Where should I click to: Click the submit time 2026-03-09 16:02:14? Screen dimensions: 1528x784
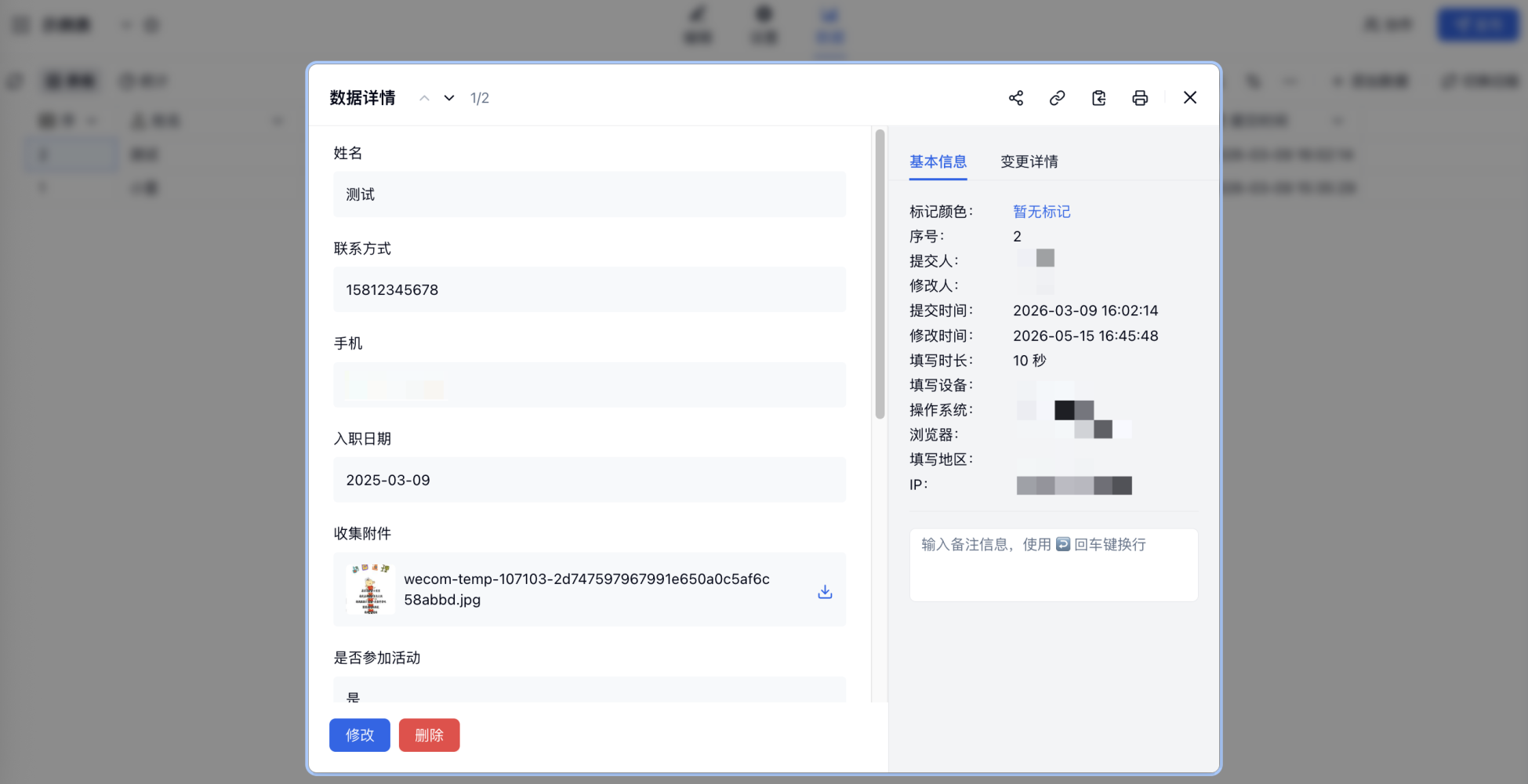(x=1085, y=310)
